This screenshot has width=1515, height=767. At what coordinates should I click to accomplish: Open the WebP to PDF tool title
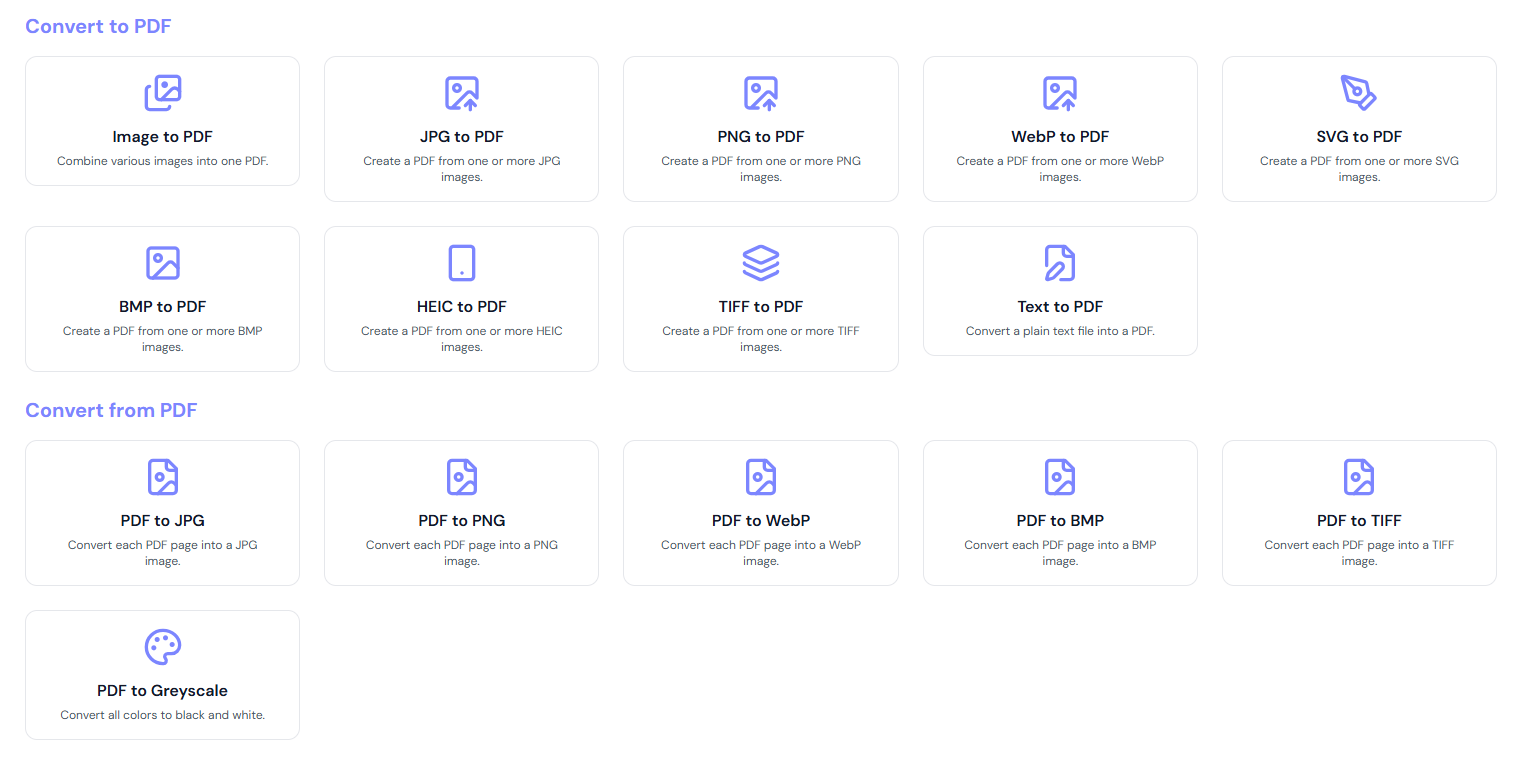1060,137
